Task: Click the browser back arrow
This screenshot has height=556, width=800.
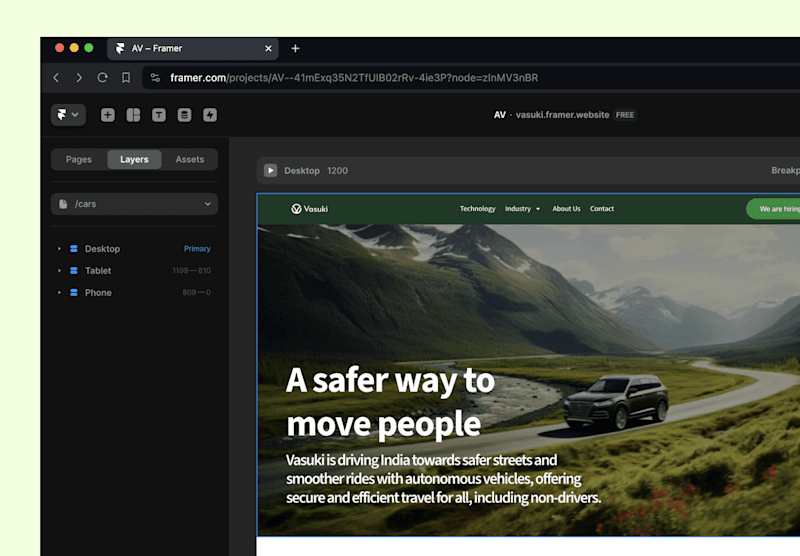Action: tap(57, 78)
